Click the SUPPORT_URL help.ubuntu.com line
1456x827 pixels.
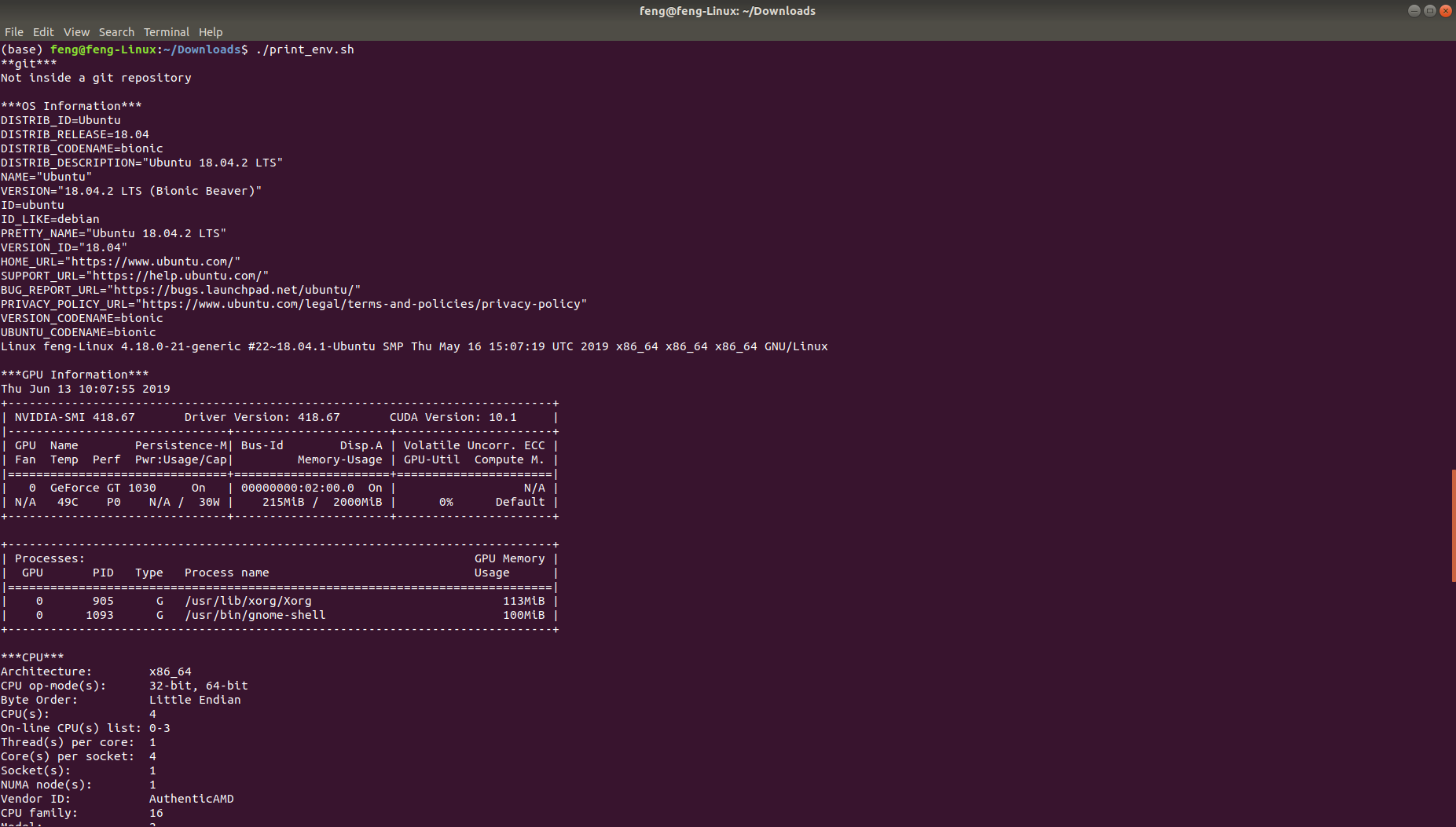click(134, 276)
